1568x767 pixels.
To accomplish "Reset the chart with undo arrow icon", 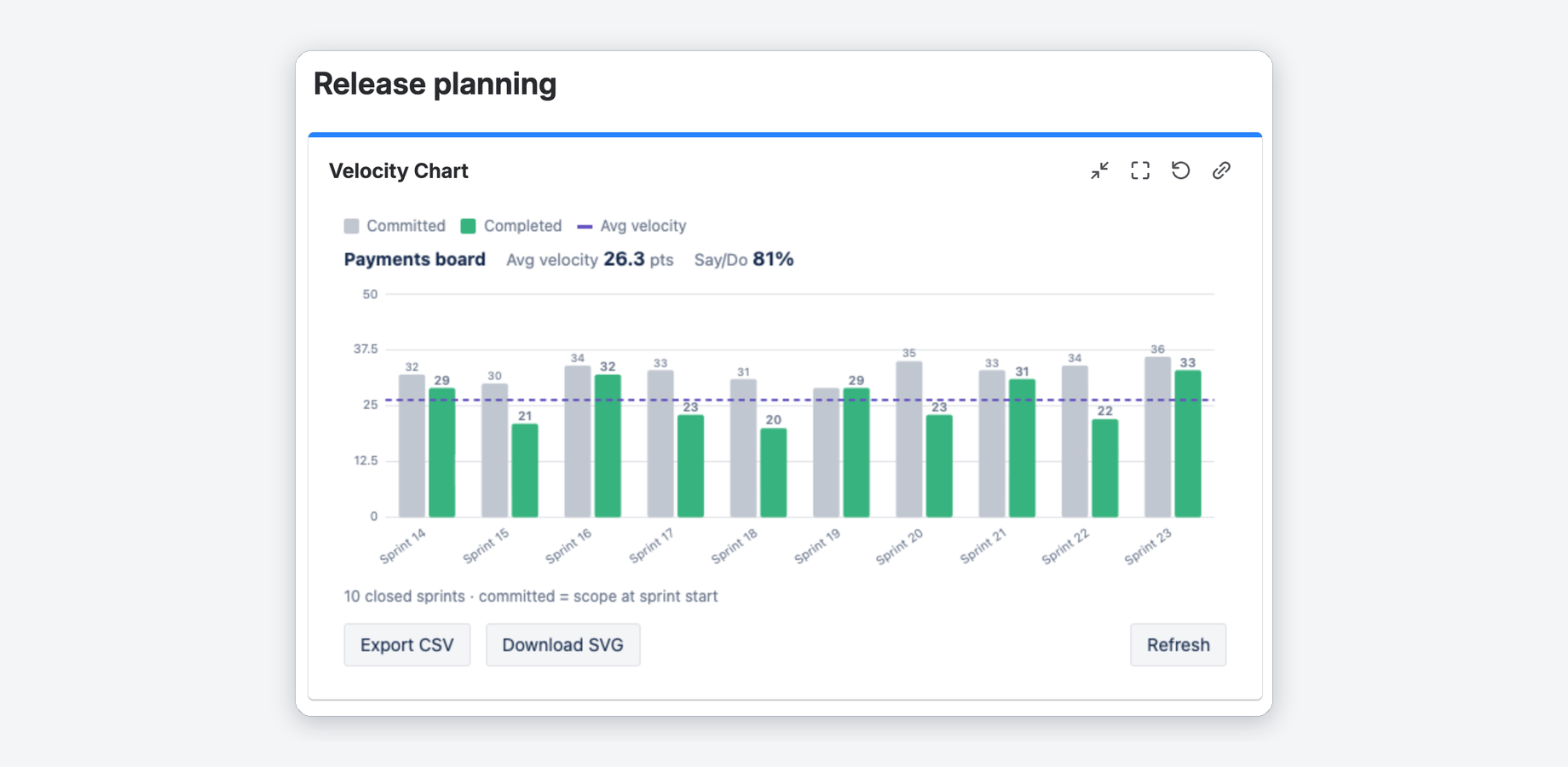I will [x=1180, y=170].
